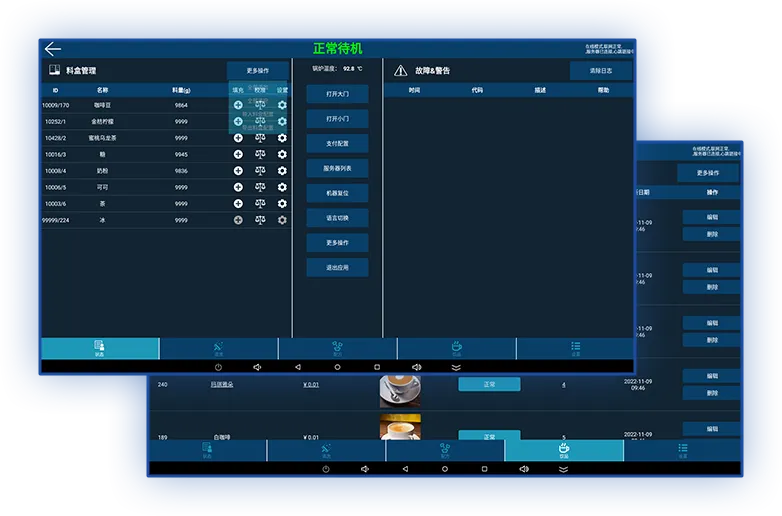Screen dimensions: 782x516
Task: Tap volume down icon in front window nav bar
Action: point(257,367)
